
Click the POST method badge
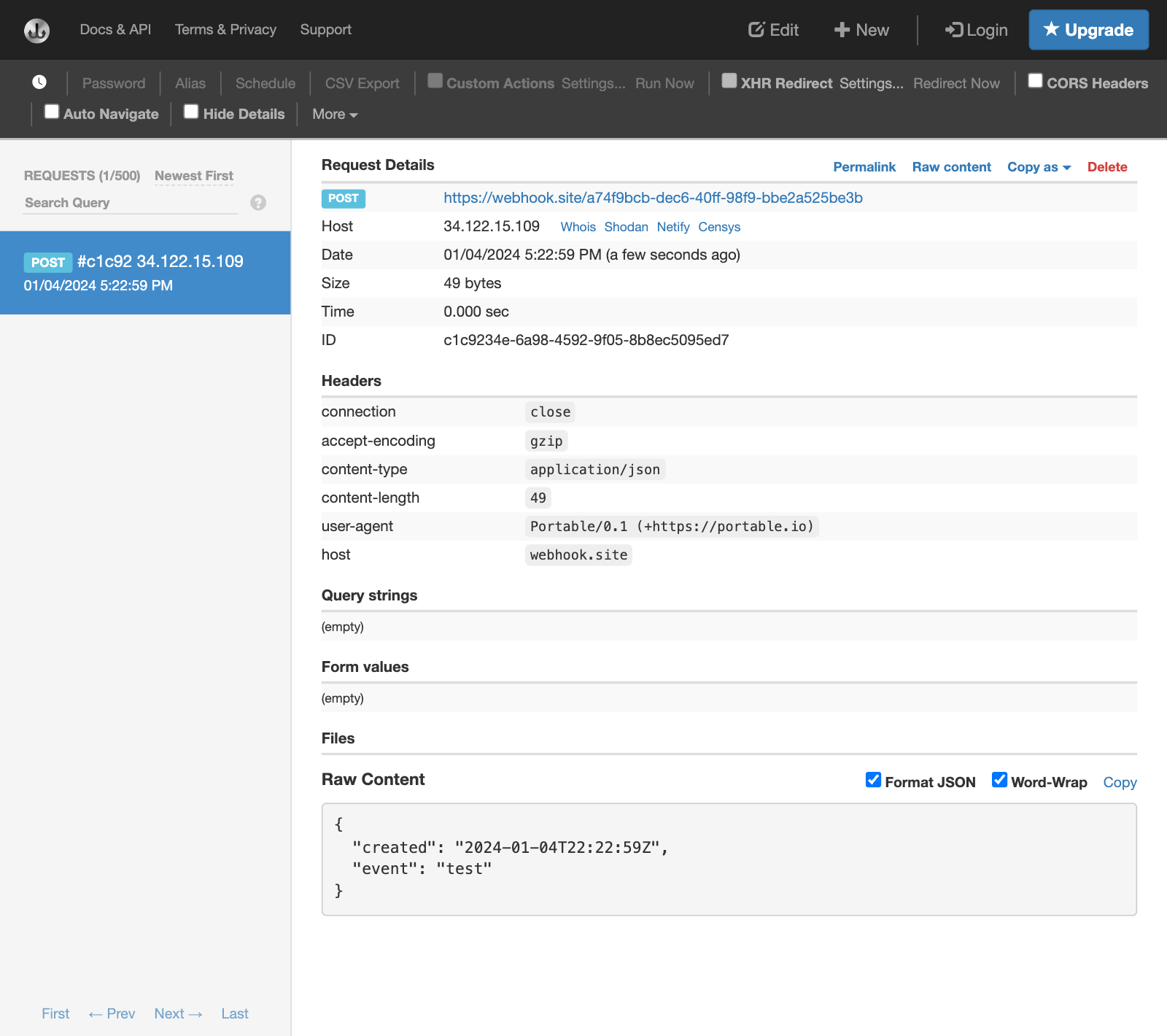pos(343,198)
